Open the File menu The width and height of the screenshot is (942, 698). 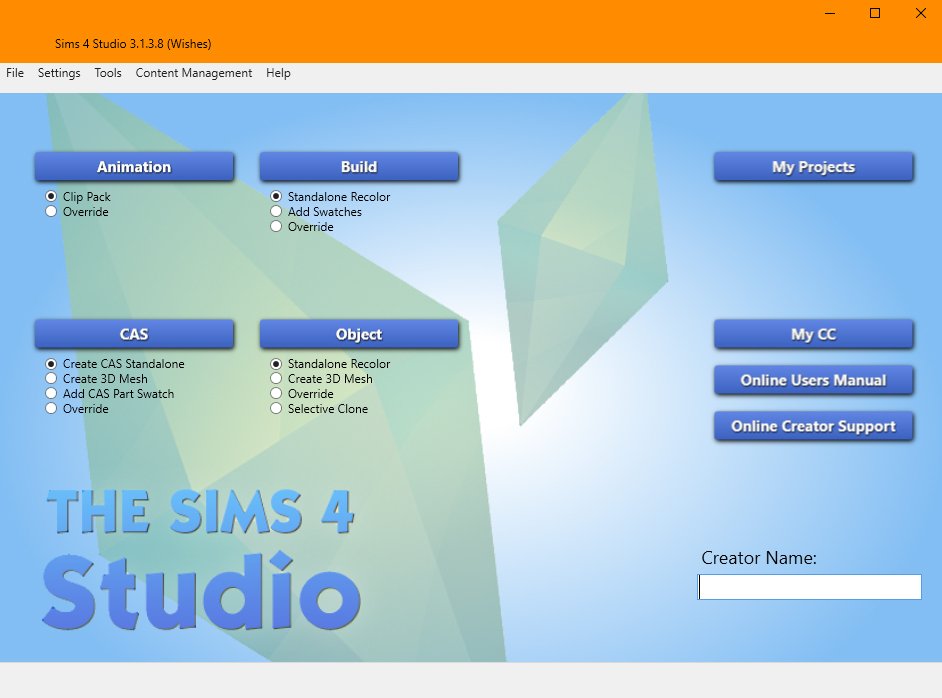point(15,73)
